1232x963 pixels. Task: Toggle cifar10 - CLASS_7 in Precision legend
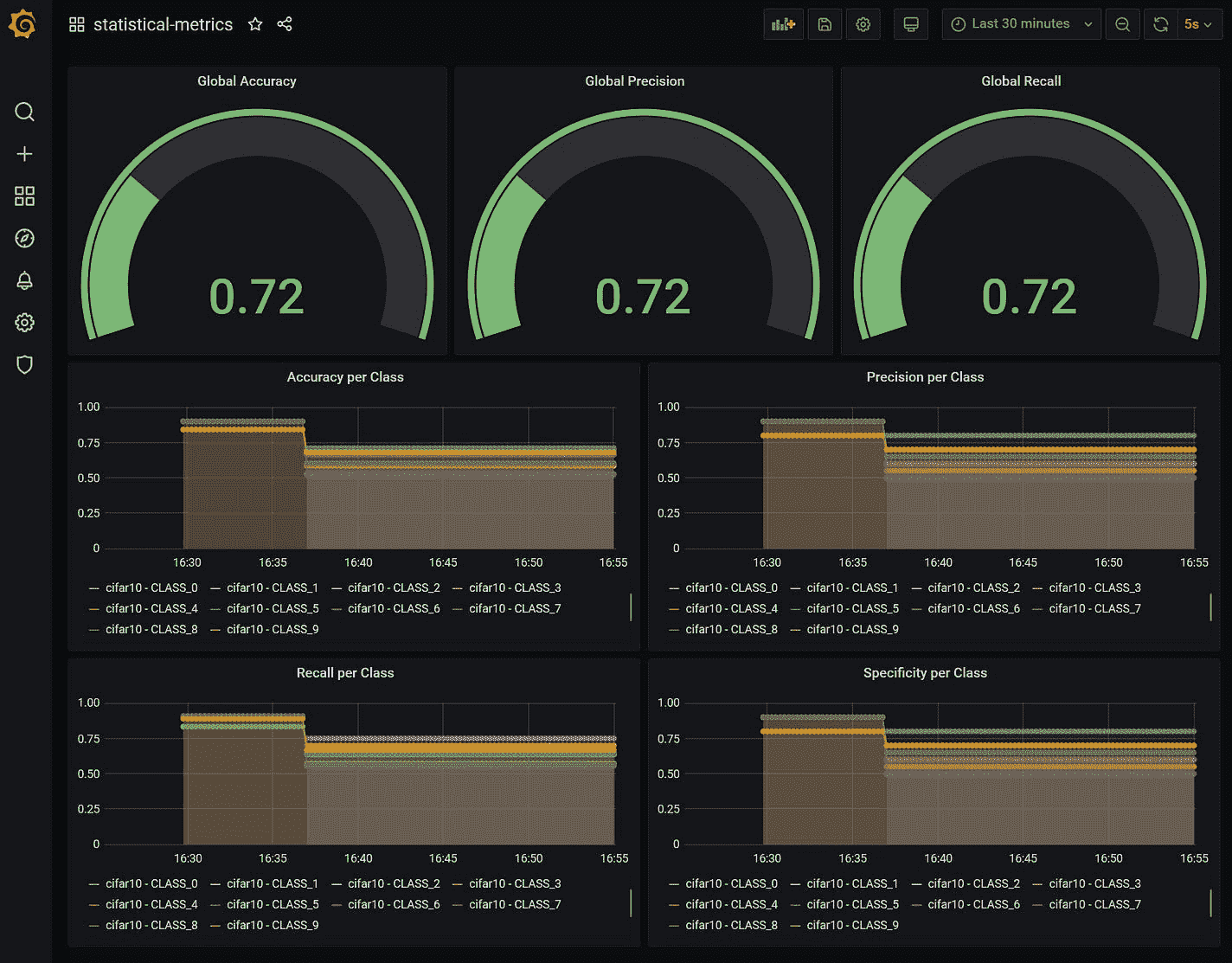[x=1094, y=608]
